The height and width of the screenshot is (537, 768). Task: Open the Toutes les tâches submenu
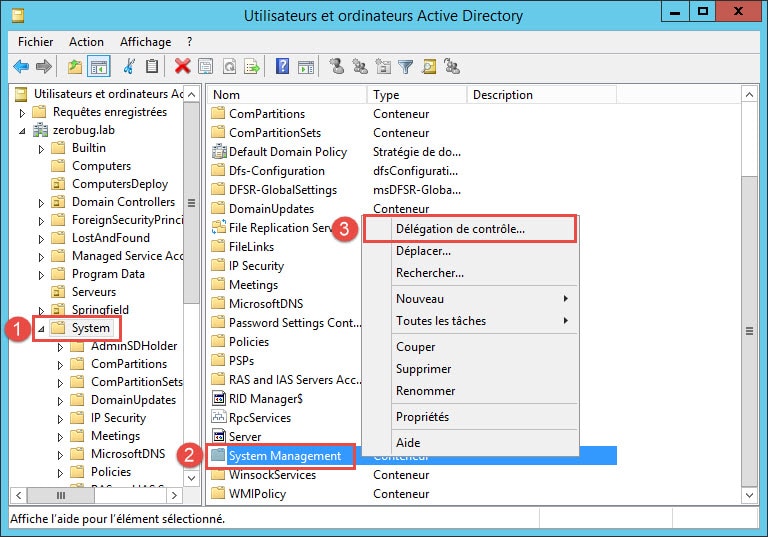click(470, 321)
